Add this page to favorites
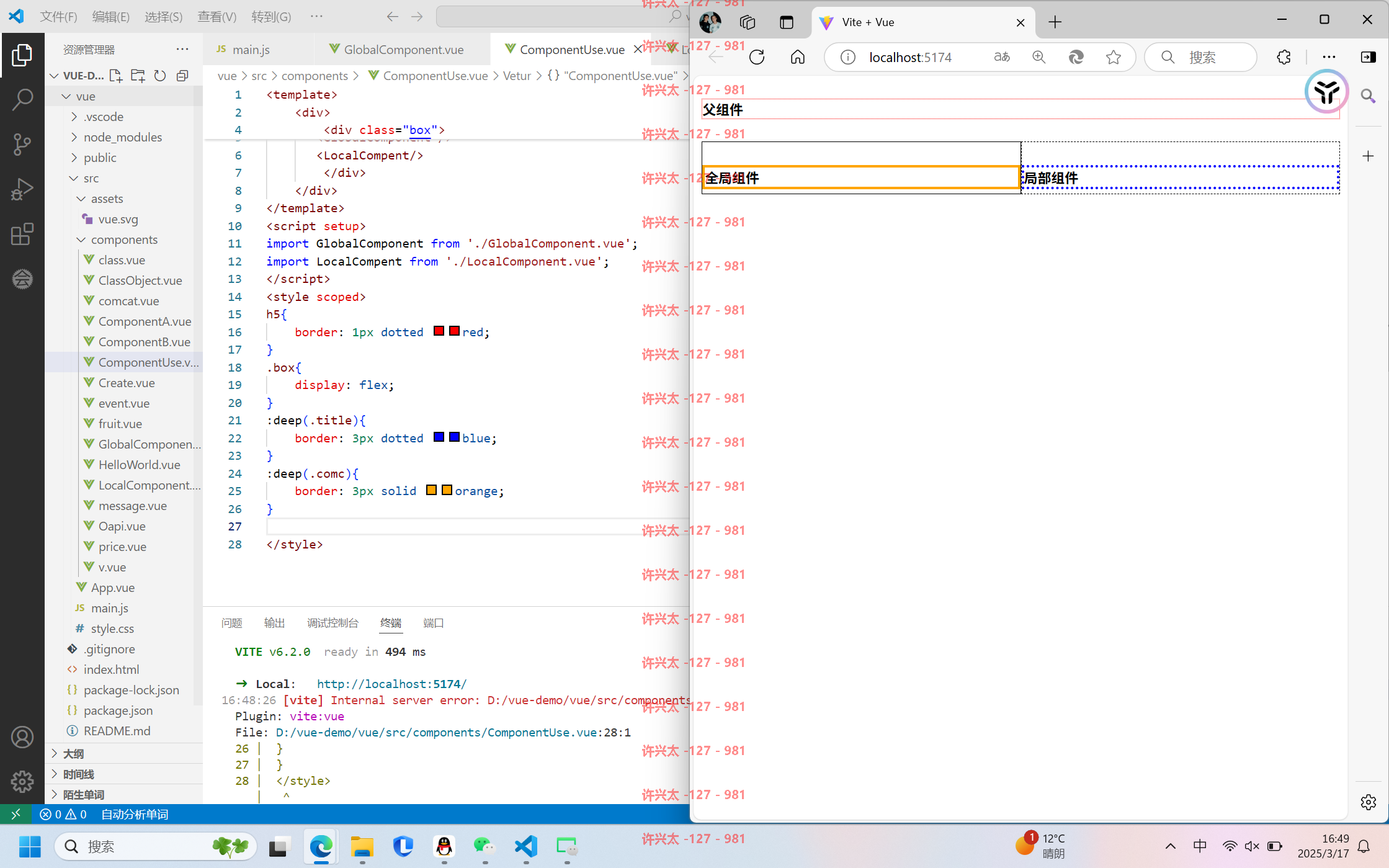Image resolution: width=1389 pixels, height=868 pixels. (1114, 57)
